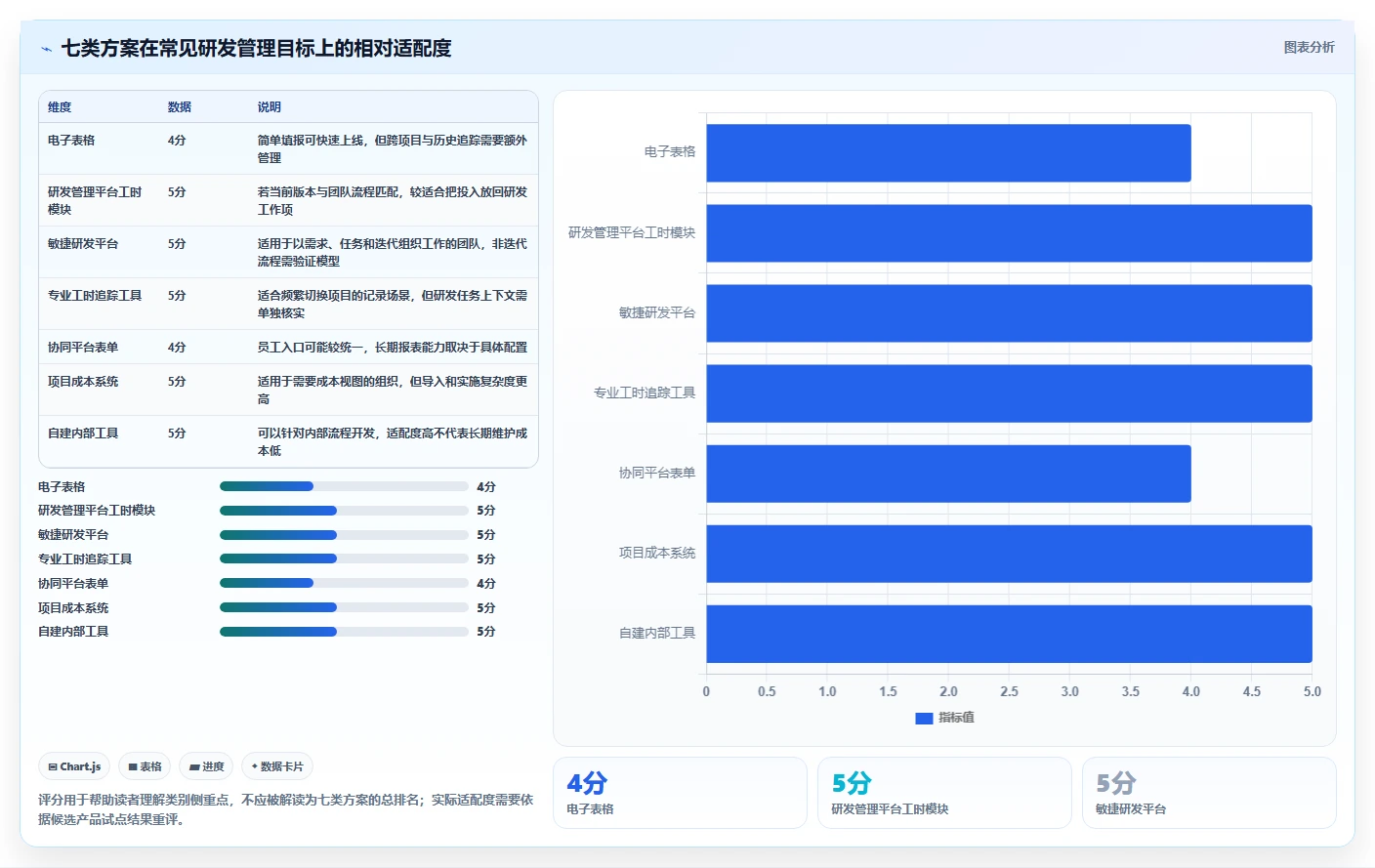Click the 专业工时追踪工具 table cell
This screenshot has height=868, width=1375.
pos(95,296)
